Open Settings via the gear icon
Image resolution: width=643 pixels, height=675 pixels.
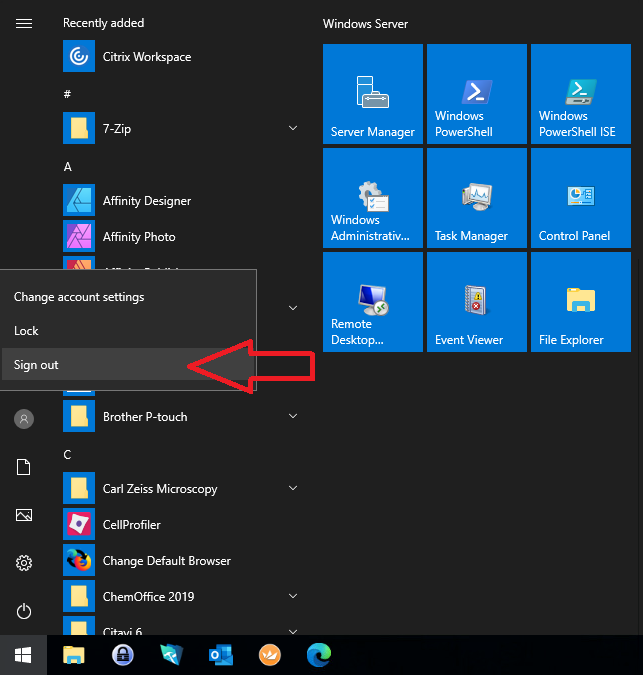coord(24,563)
